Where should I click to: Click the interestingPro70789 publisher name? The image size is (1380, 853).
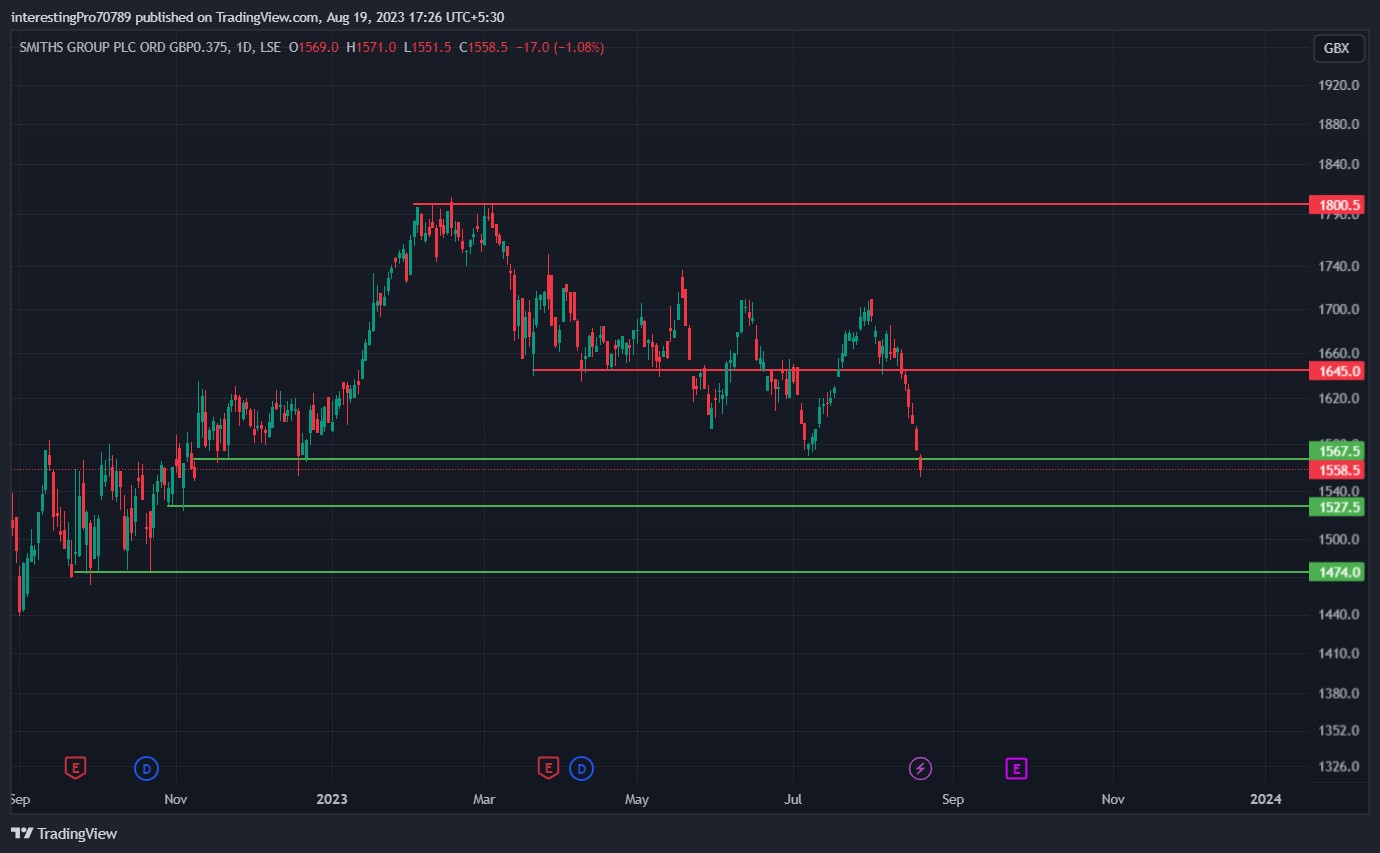point(71,17)
